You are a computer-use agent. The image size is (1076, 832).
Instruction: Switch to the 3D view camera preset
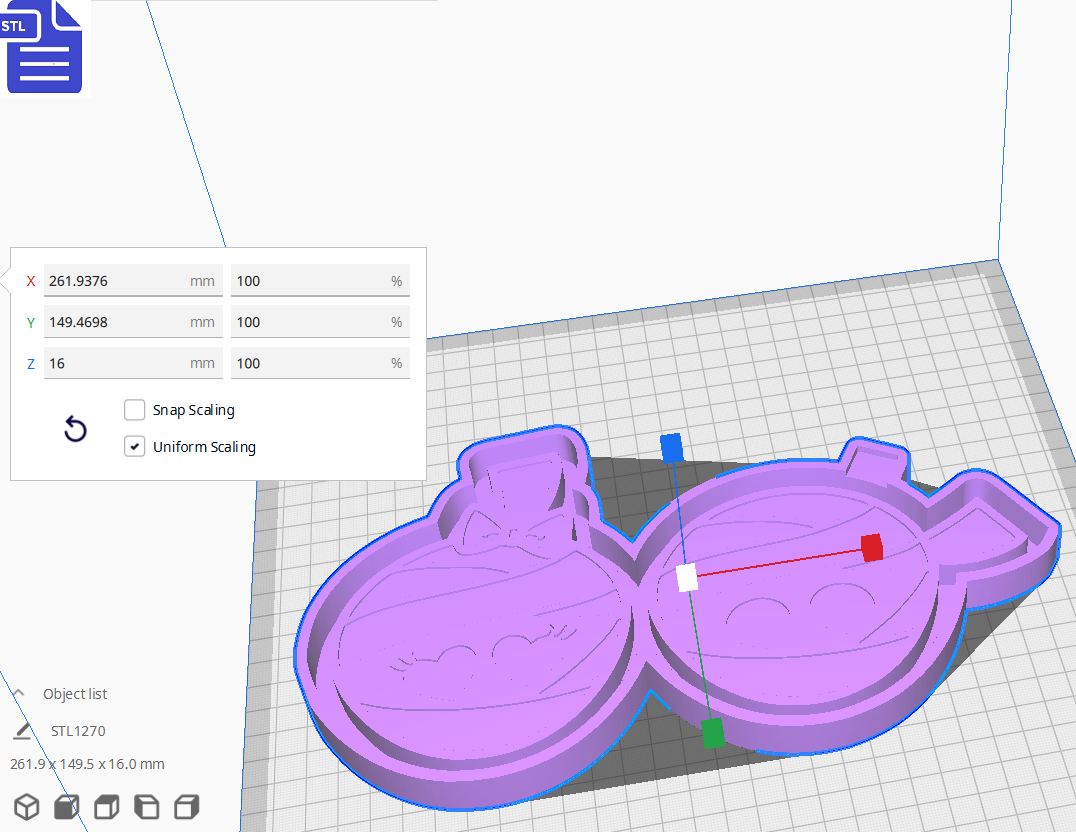pos(27,806)
